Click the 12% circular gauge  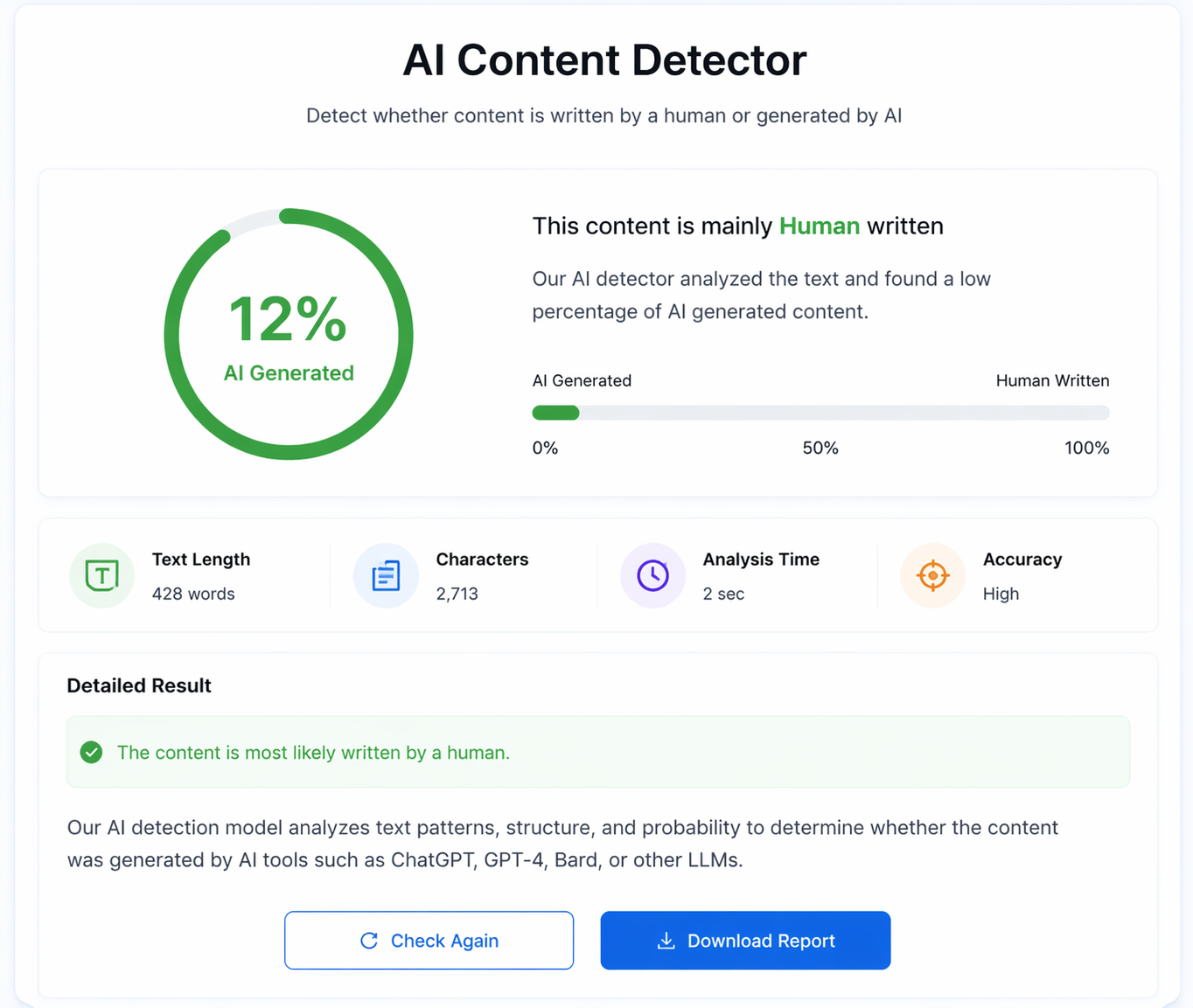coord(289,334)
